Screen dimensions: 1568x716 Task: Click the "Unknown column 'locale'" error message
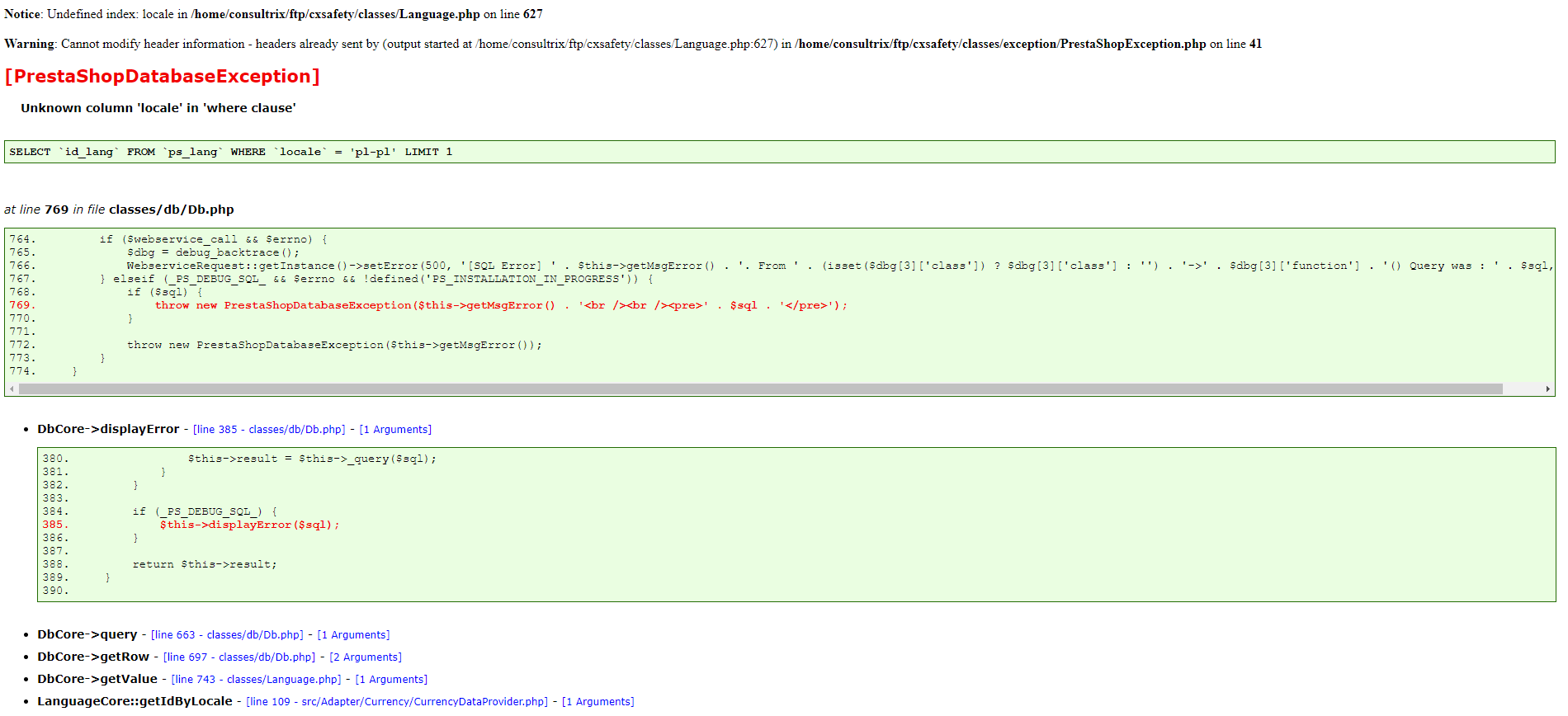tap(158, 108)
